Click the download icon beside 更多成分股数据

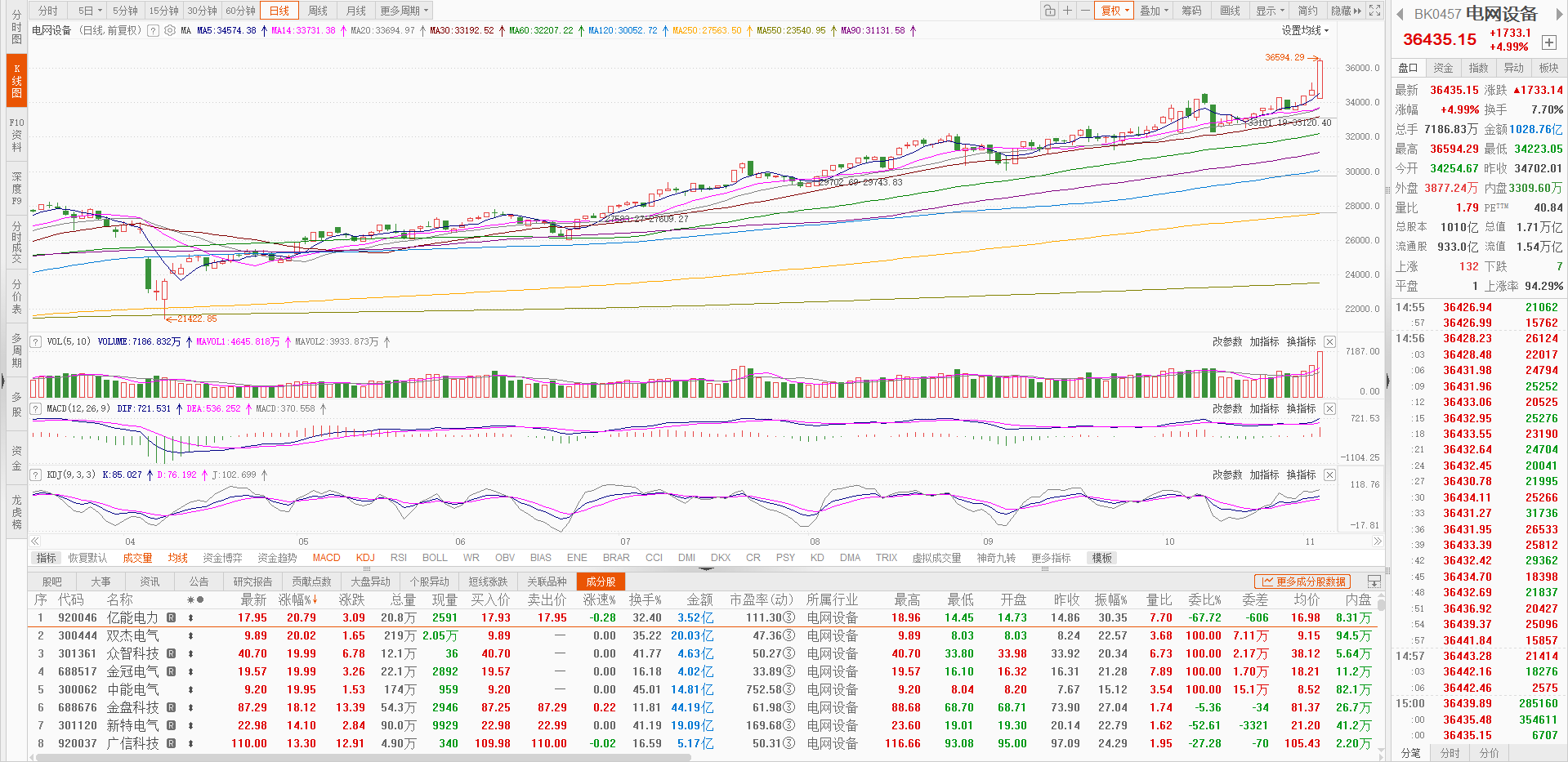tap(1374, 582)
